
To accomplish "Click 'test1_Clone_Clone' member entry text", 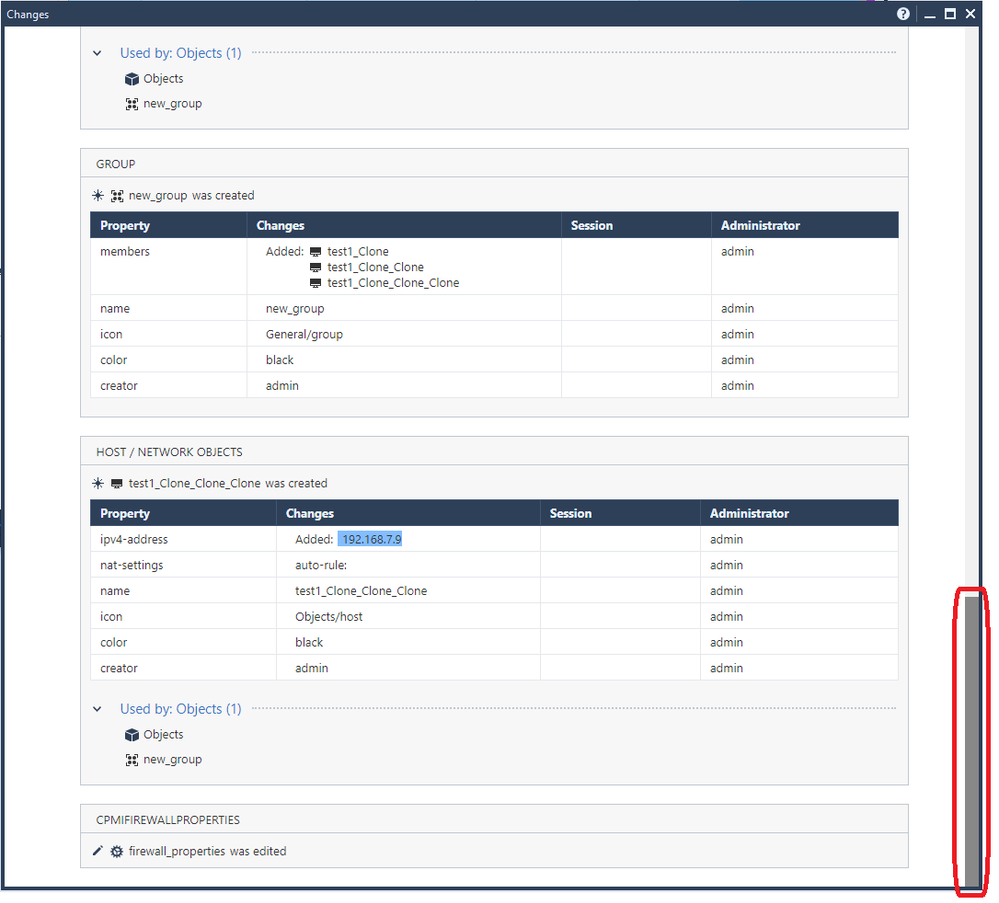I will pos(376,267).
